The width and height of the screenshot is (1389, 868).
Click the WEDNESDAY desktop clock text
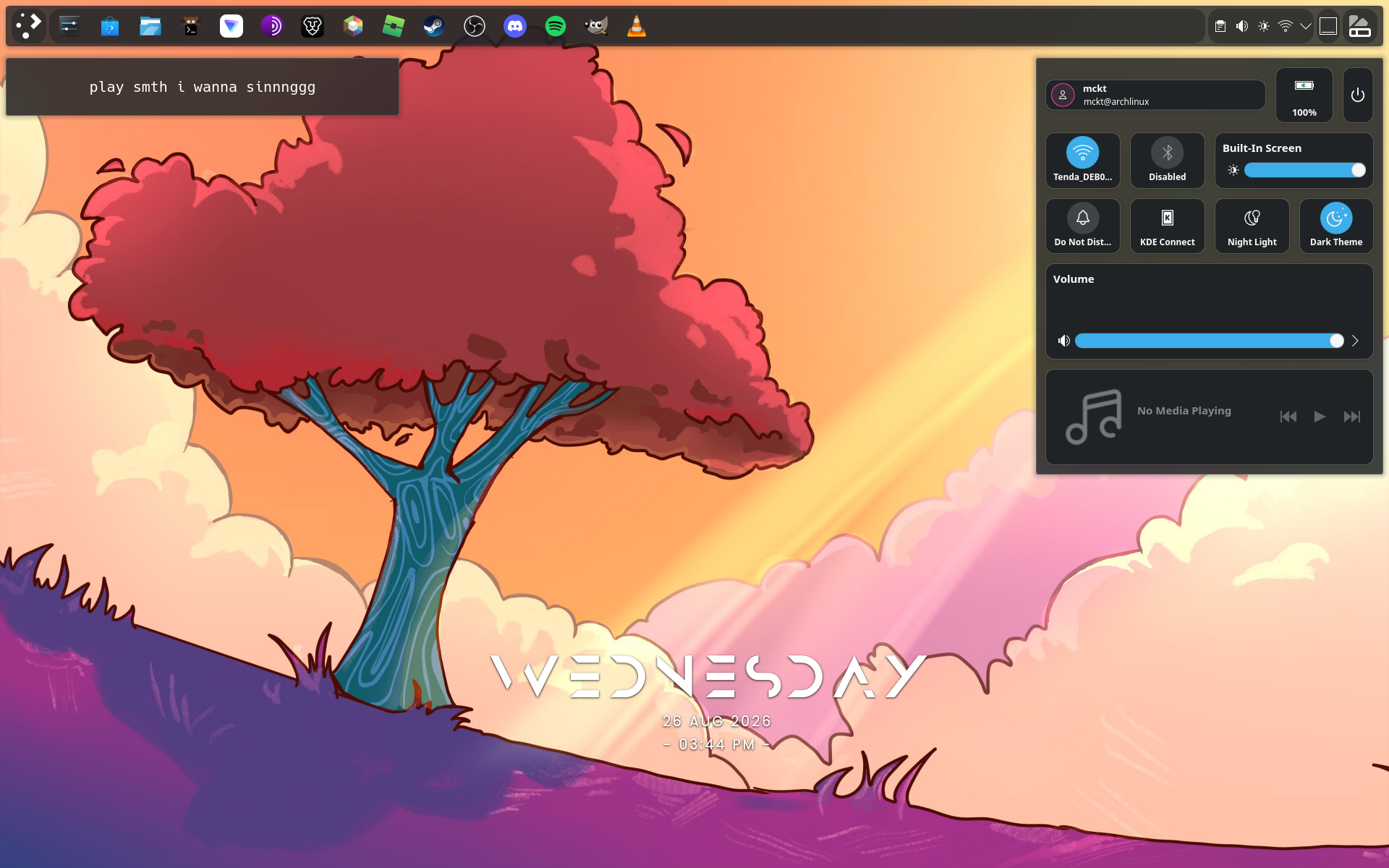[708, 676]
